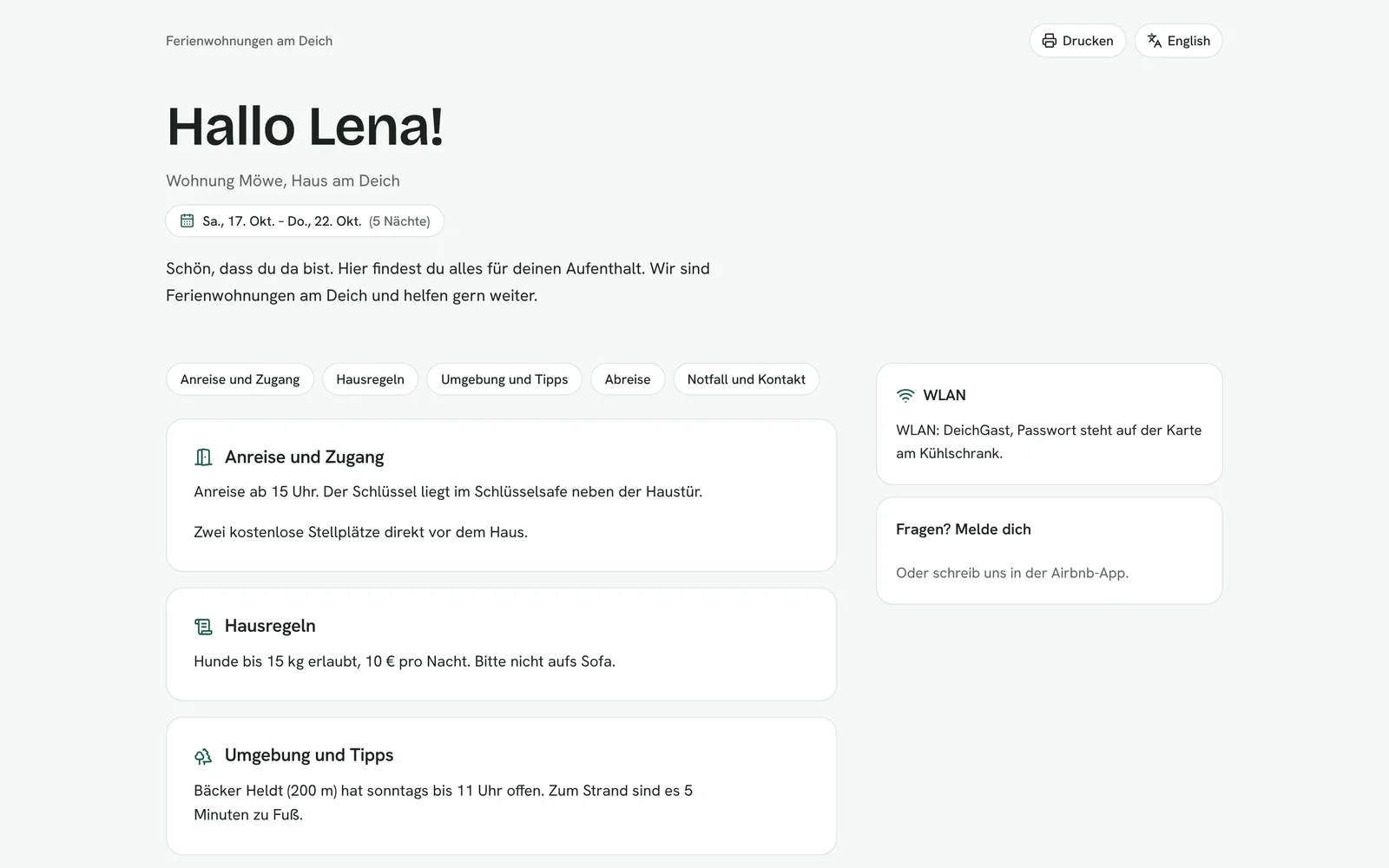
Task: Click the stay dates pill Sa., 17. Okt.
Action: pyautogui.click(x=305, y=220)
